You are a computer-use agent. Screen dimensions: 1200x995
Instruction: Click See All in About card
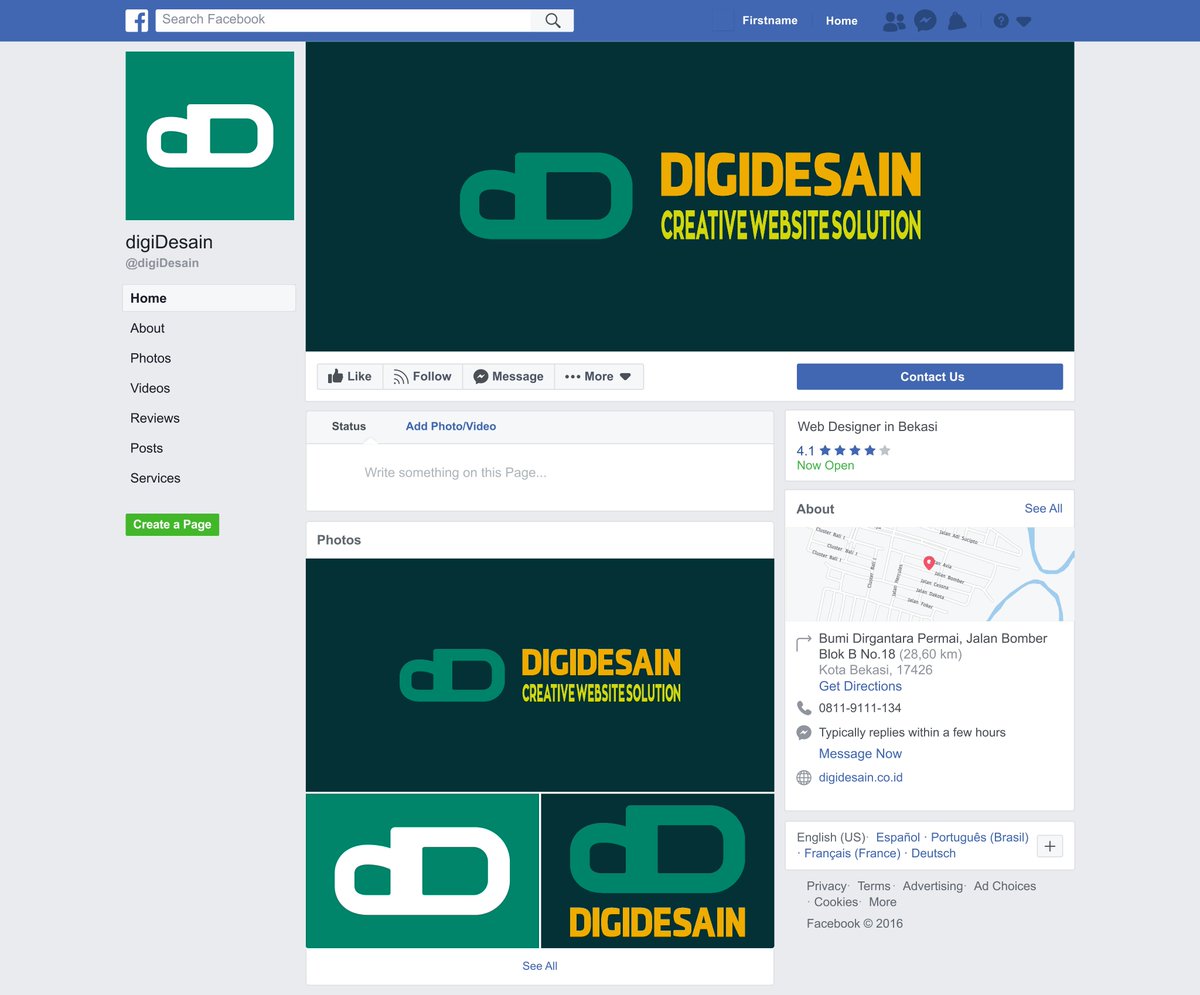(1043, 509)
